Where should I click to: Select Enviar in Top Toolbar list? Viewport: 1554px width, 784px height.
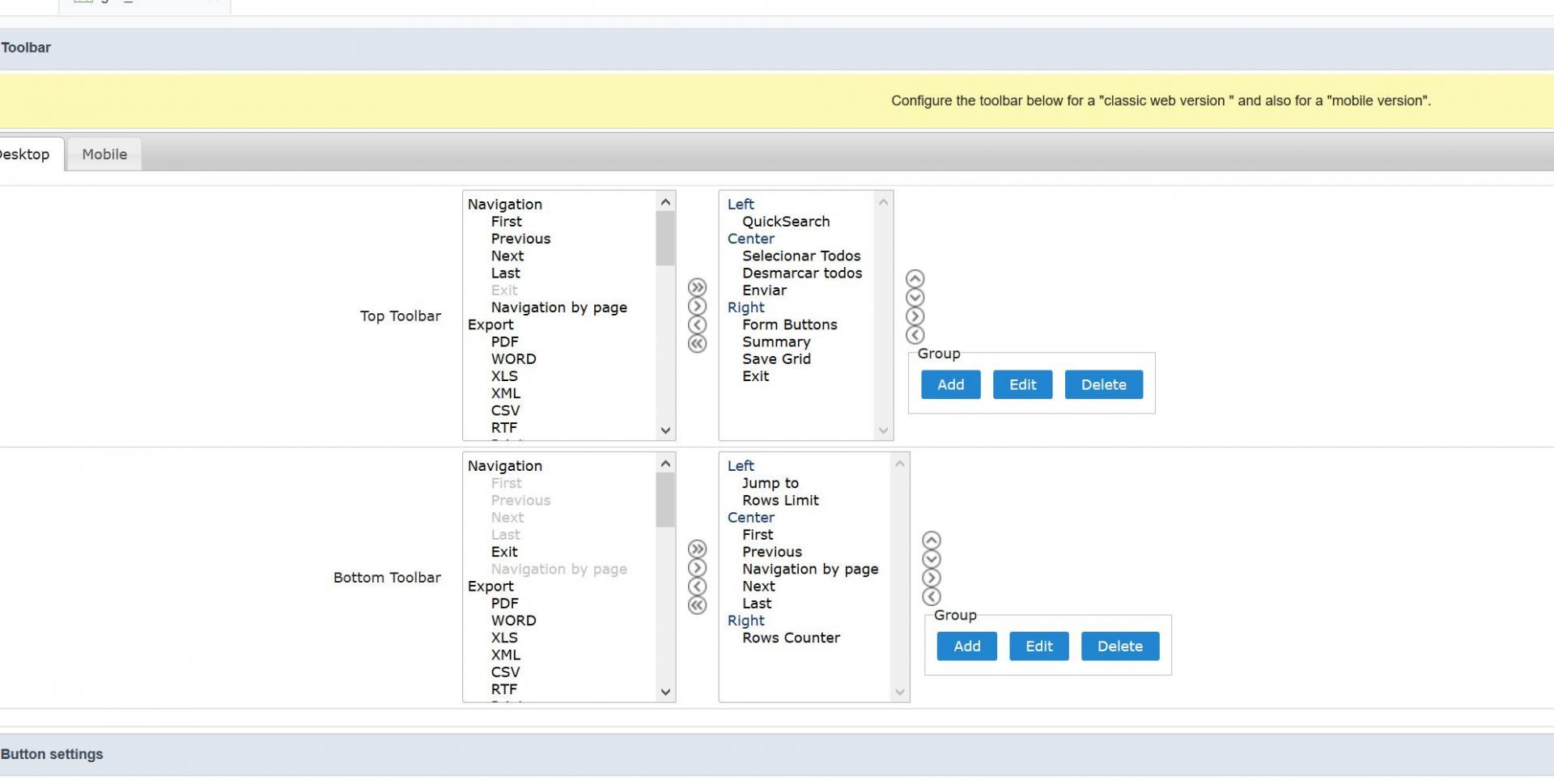coord(764,290)
